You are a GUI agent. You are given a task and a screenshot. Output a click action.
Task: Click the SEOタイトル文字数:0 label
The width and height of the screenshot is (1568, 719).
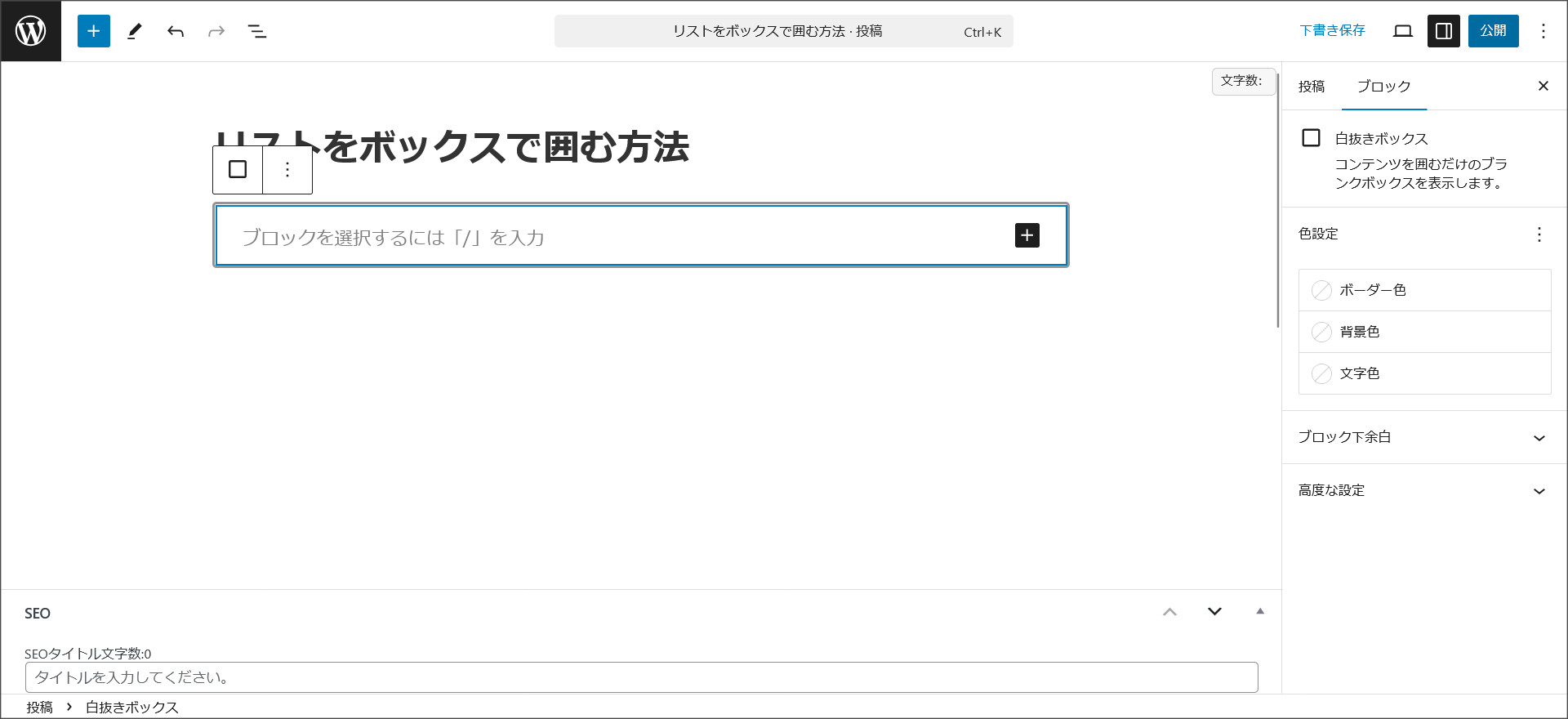click(88, 654)
